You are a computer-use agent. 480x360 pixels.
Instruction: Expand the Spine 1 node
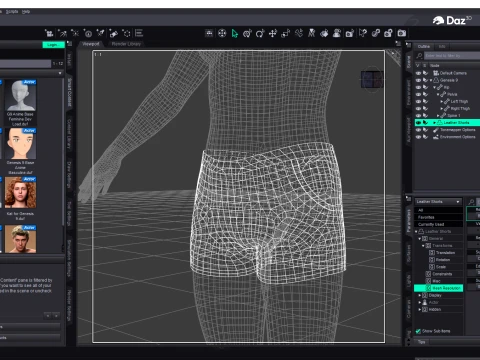[438, 116]
